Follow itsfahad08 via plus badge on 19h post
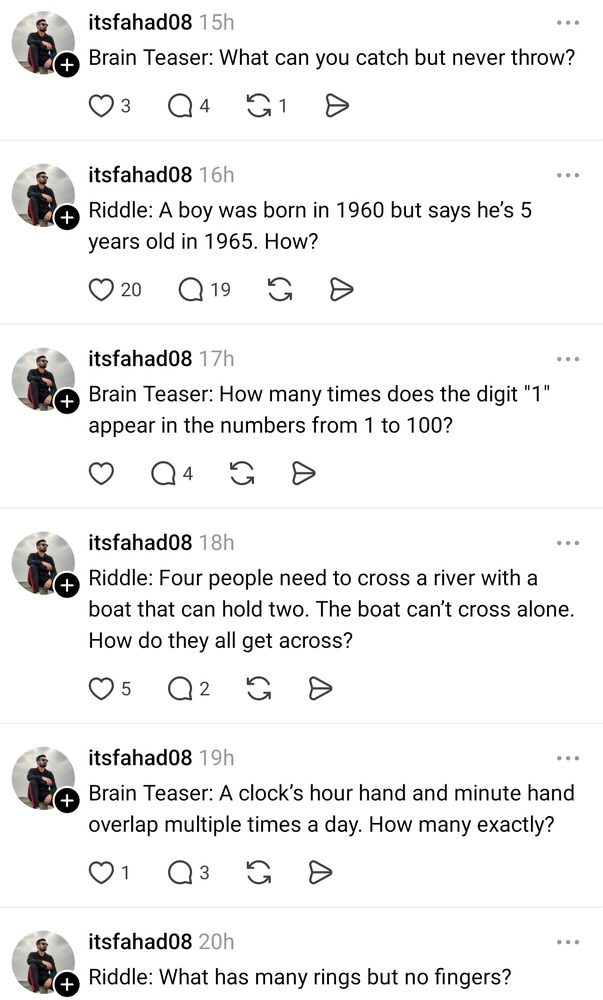 pos(66,801)
